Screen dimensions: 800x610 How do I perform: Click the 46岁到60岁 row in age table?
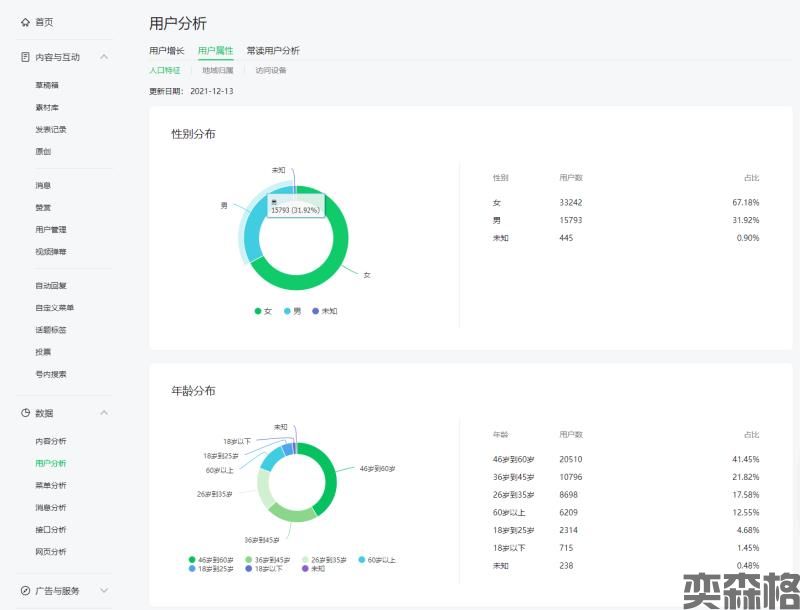(625, 459)
